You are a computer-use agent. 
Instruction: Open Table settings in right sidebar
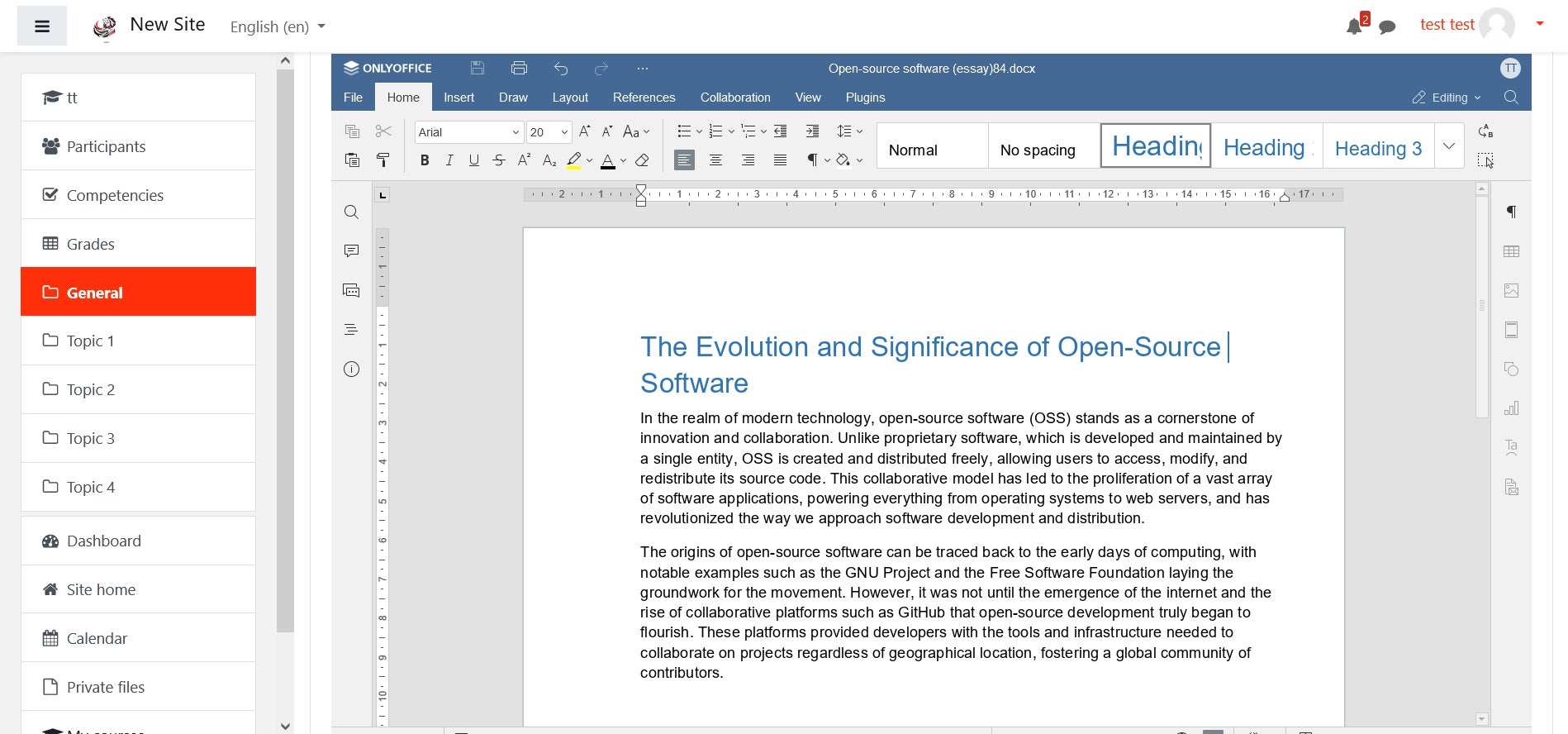coord(1511,251)
